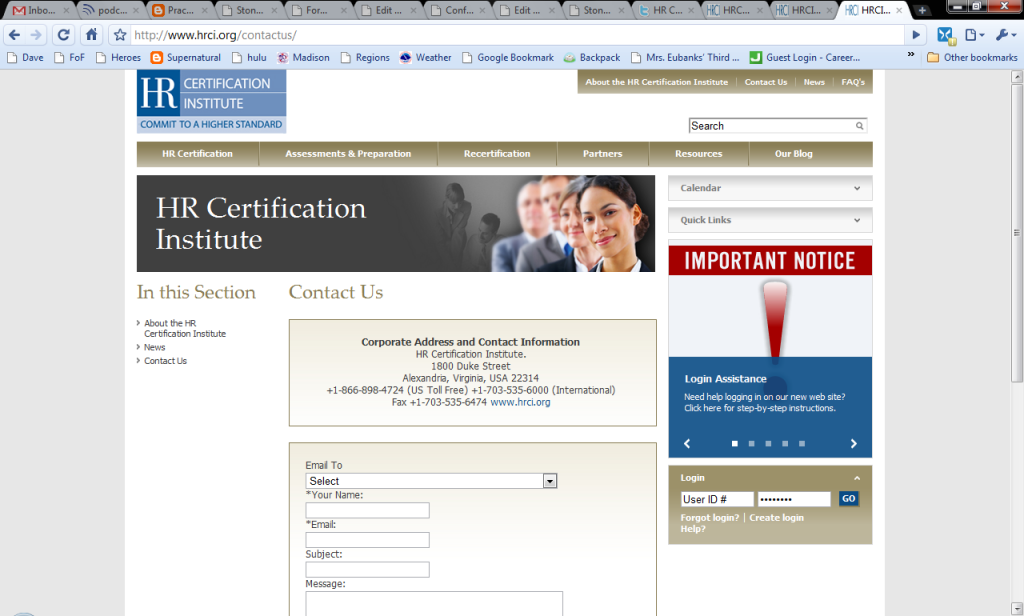Submit login with the GO button
The image size is (1024, 616).
pos(848,499)
